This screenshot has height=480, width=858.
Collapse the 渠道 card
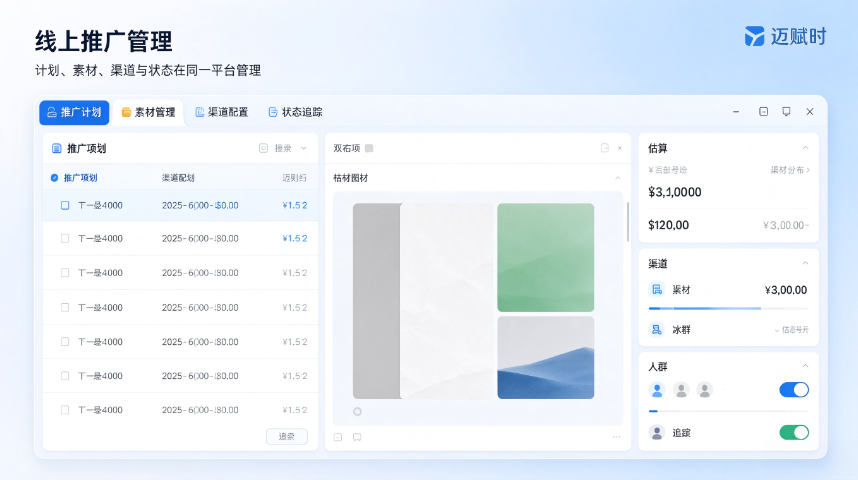click(805, 263)
